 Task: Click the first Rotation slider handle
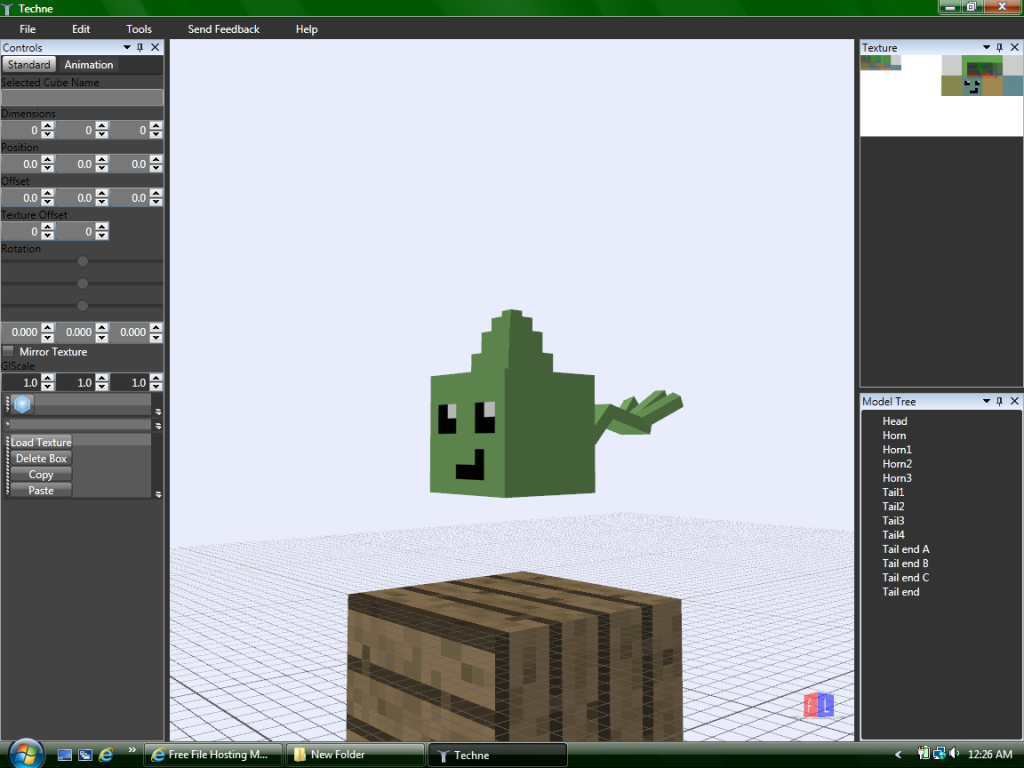click(x=82, y=261)
